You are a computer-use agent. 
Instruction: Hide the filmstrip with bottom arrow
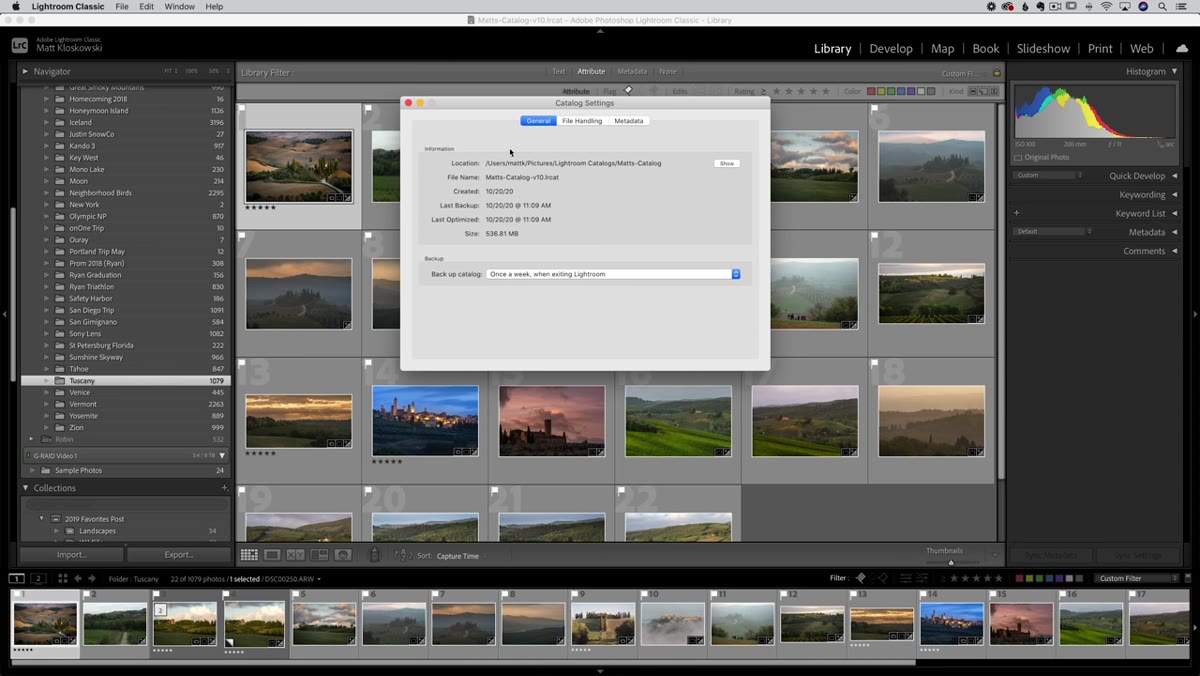point(600,671)
